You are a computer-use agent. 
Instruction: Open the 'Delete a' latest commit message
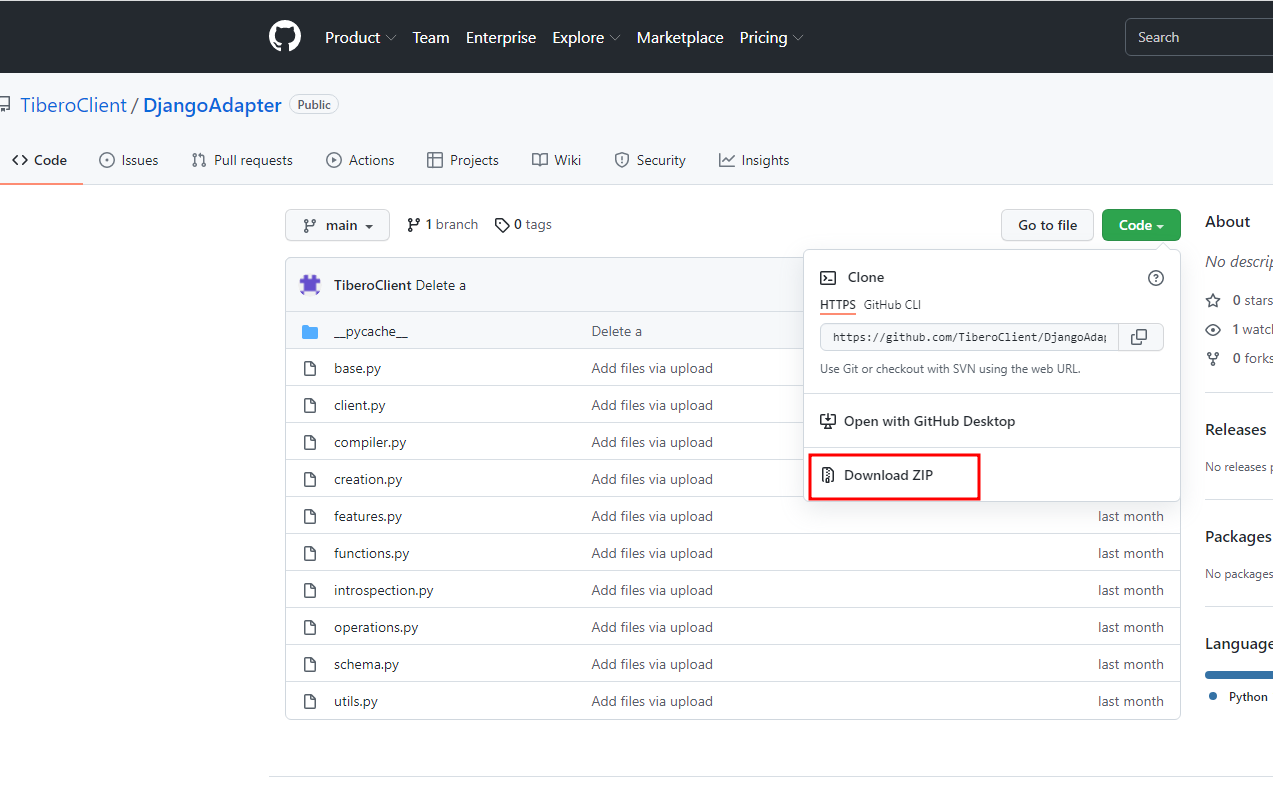(x=441, y=285)
